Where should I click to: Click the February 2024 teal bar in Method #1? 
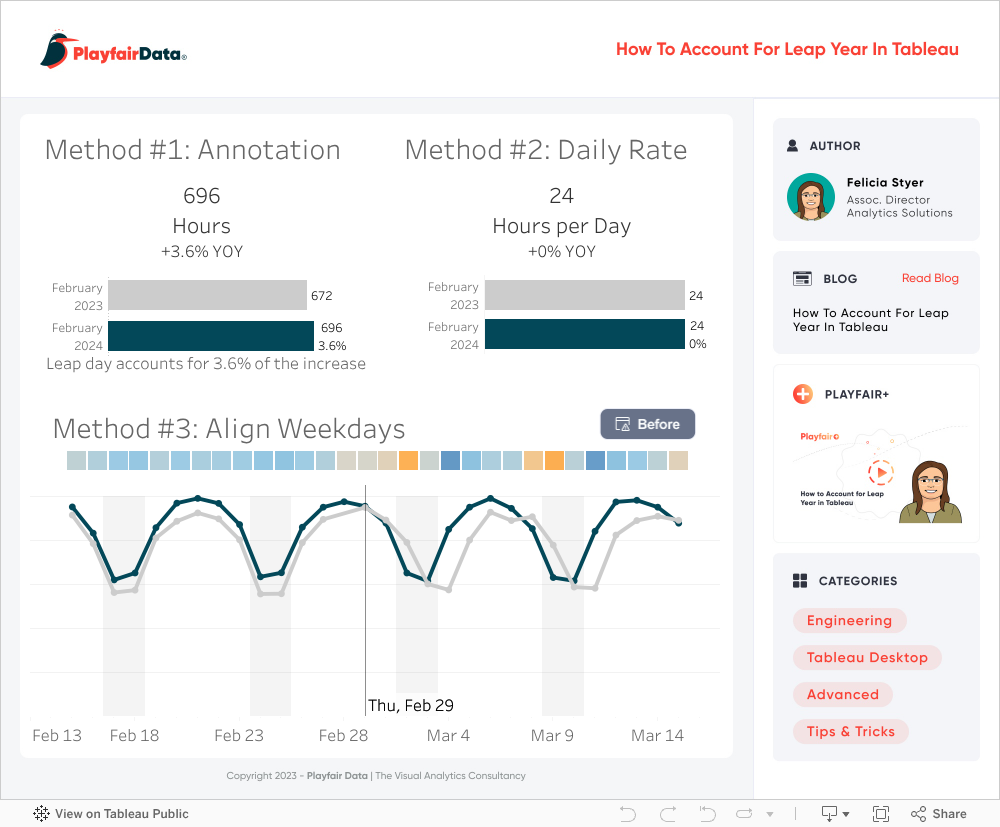tap(211, 336)
